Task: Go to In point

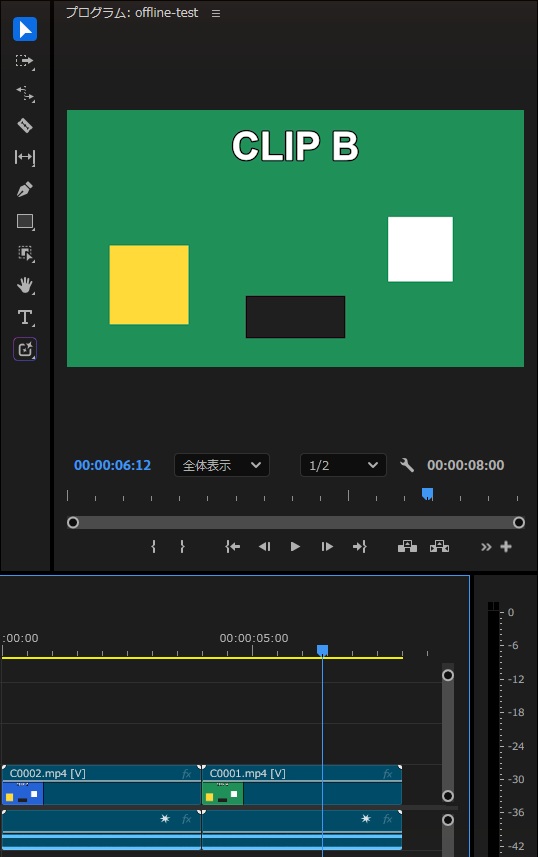Action: pos(232,547)
